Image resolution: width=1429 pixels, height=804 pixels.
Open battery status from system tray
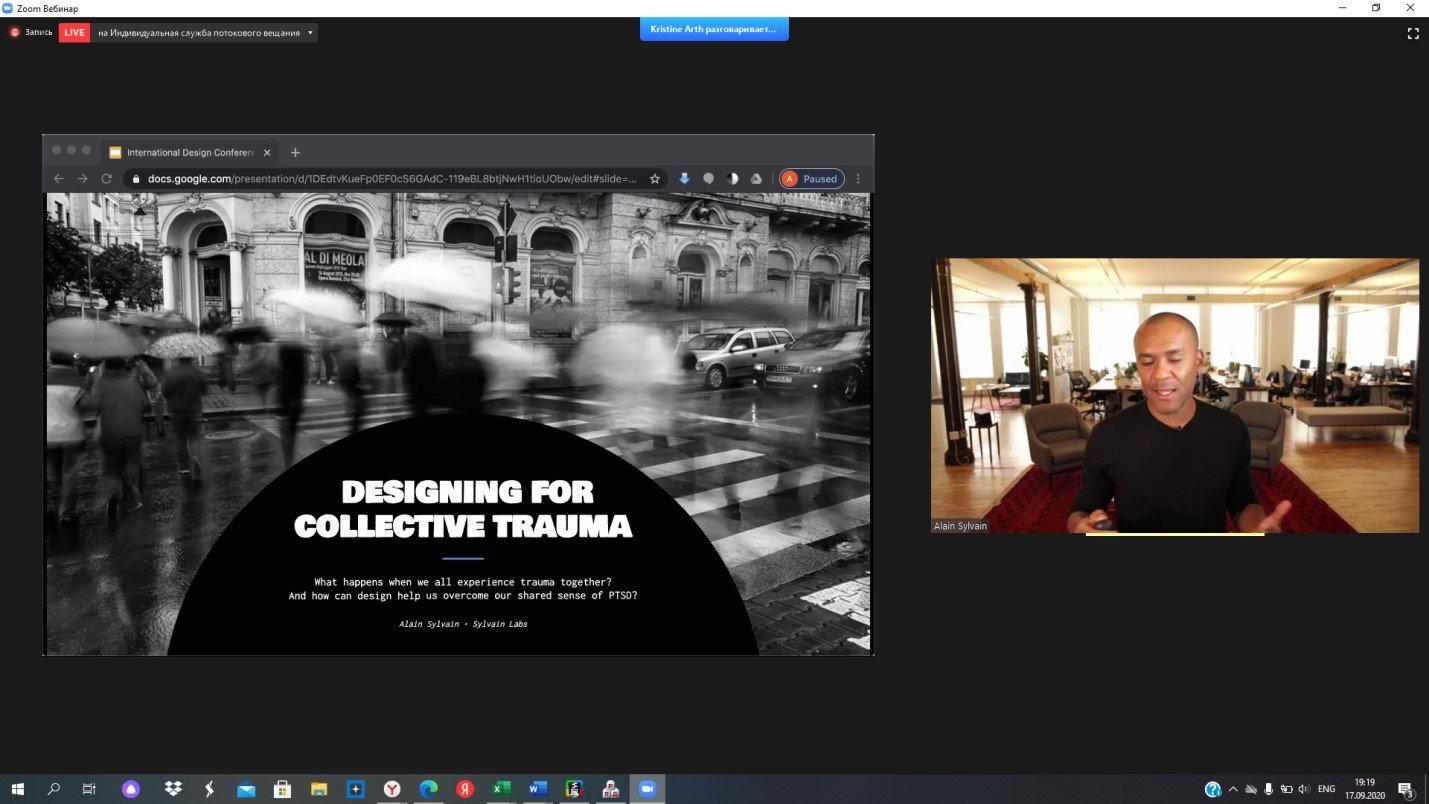(1286, 789)
